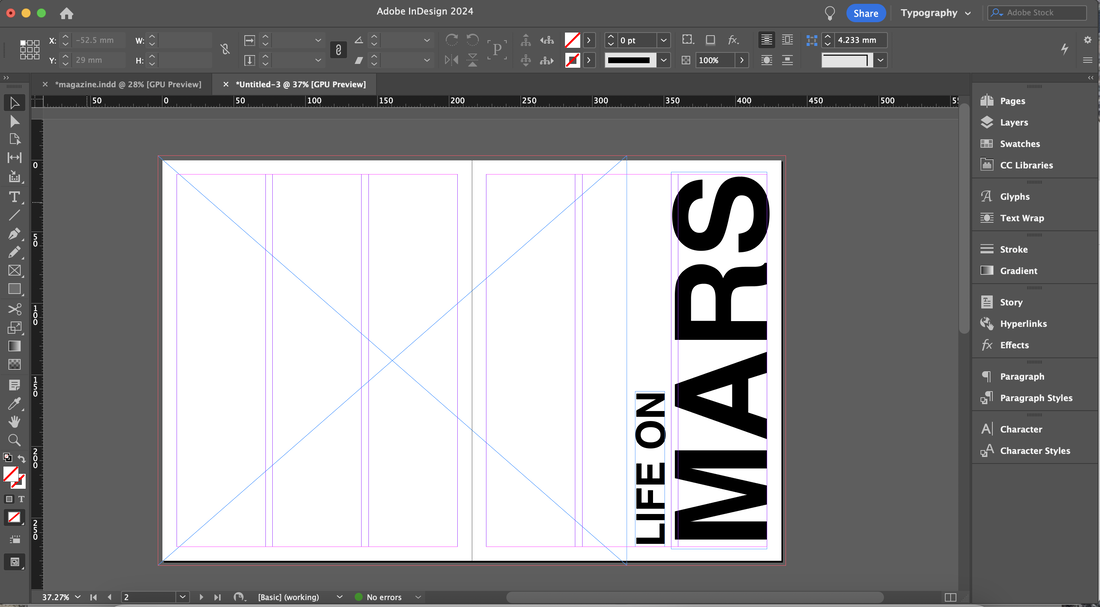The image size is (1100, 607).
Task: Select the Note tool
Action: click(x=14, y=385)
